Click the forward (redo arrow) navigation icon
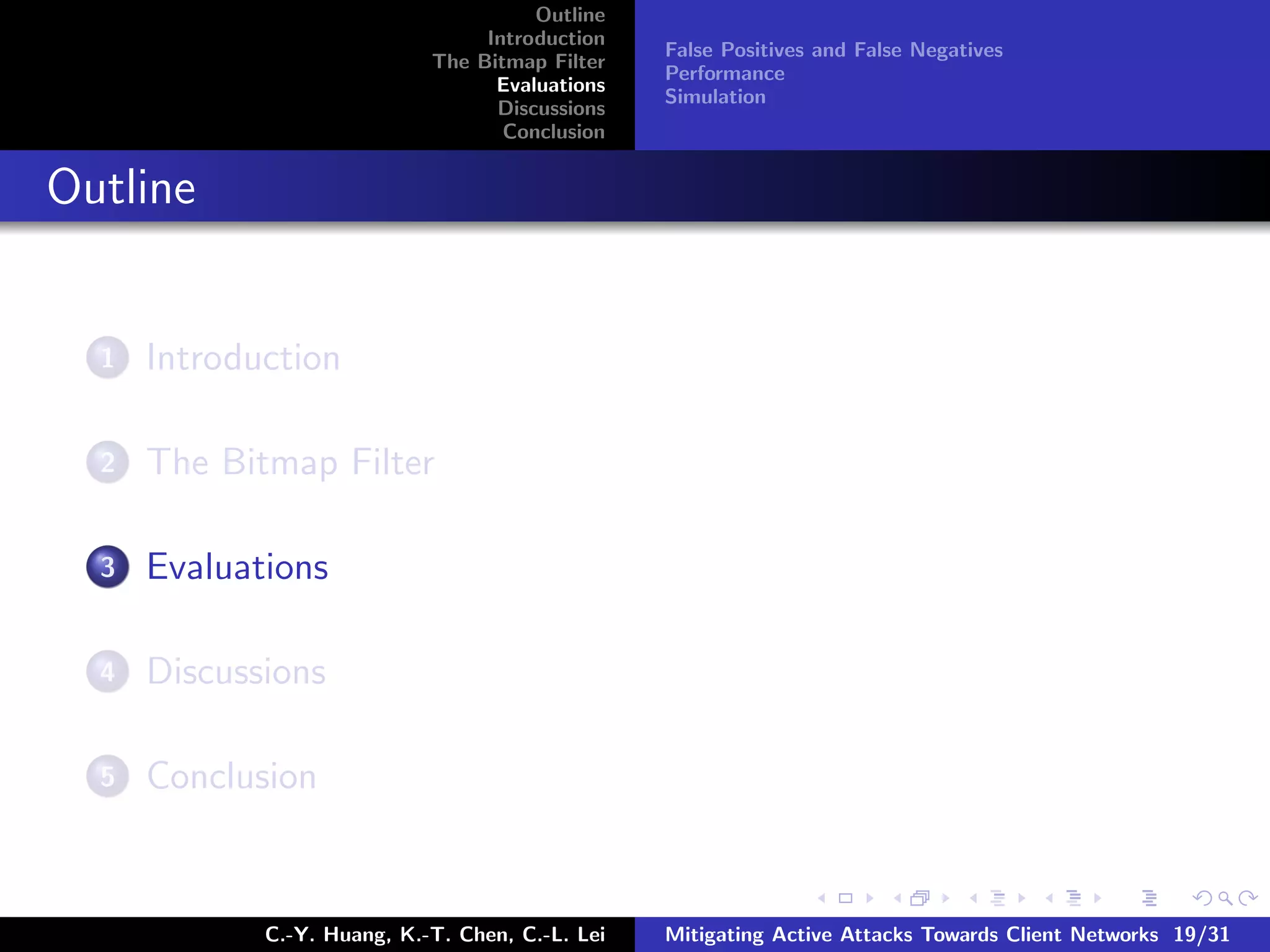 [1248, 898]
